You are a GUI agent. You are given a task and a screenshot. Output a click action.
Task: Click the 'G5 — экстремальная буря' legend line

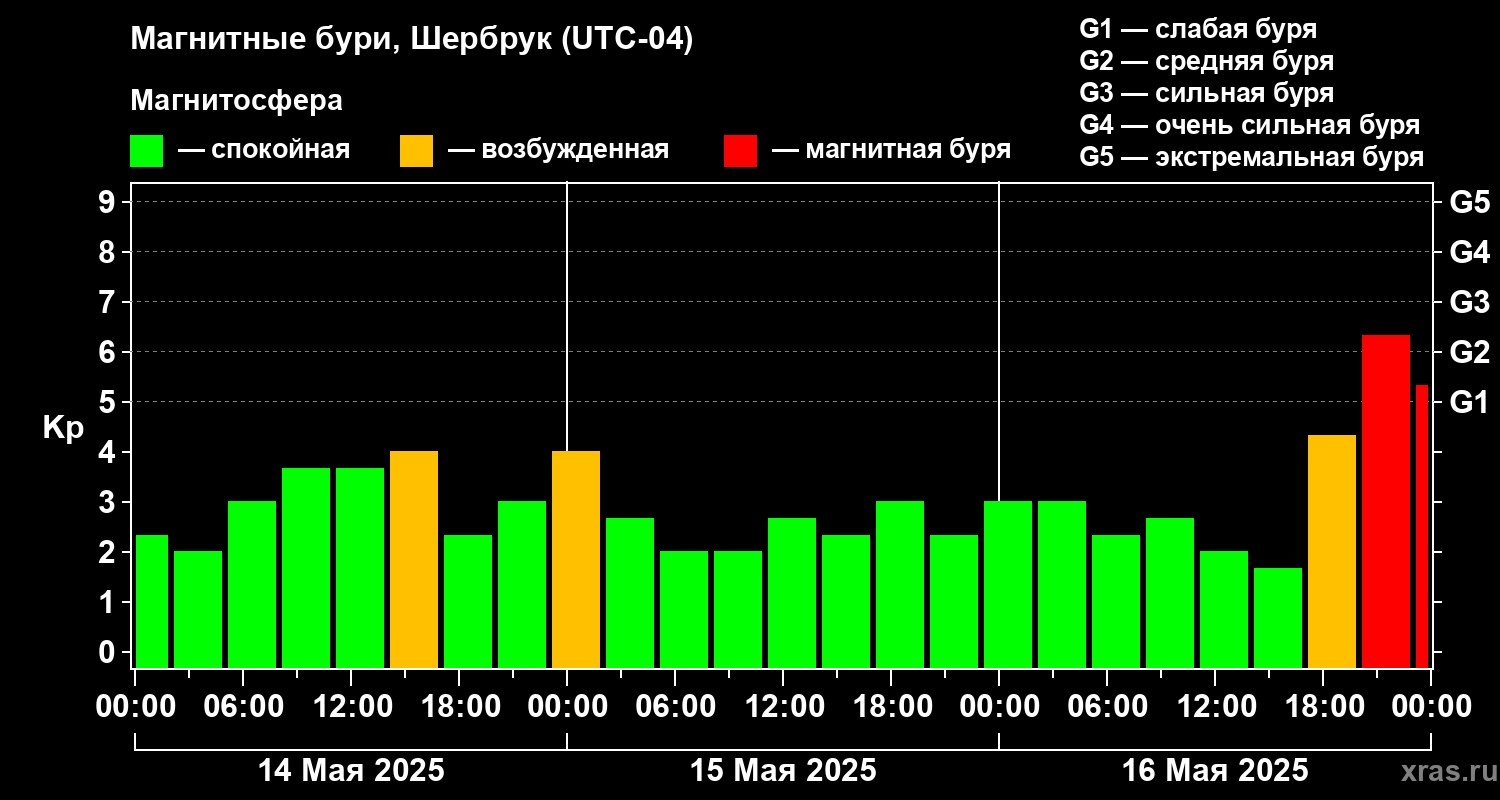(x=1251, y=158)
